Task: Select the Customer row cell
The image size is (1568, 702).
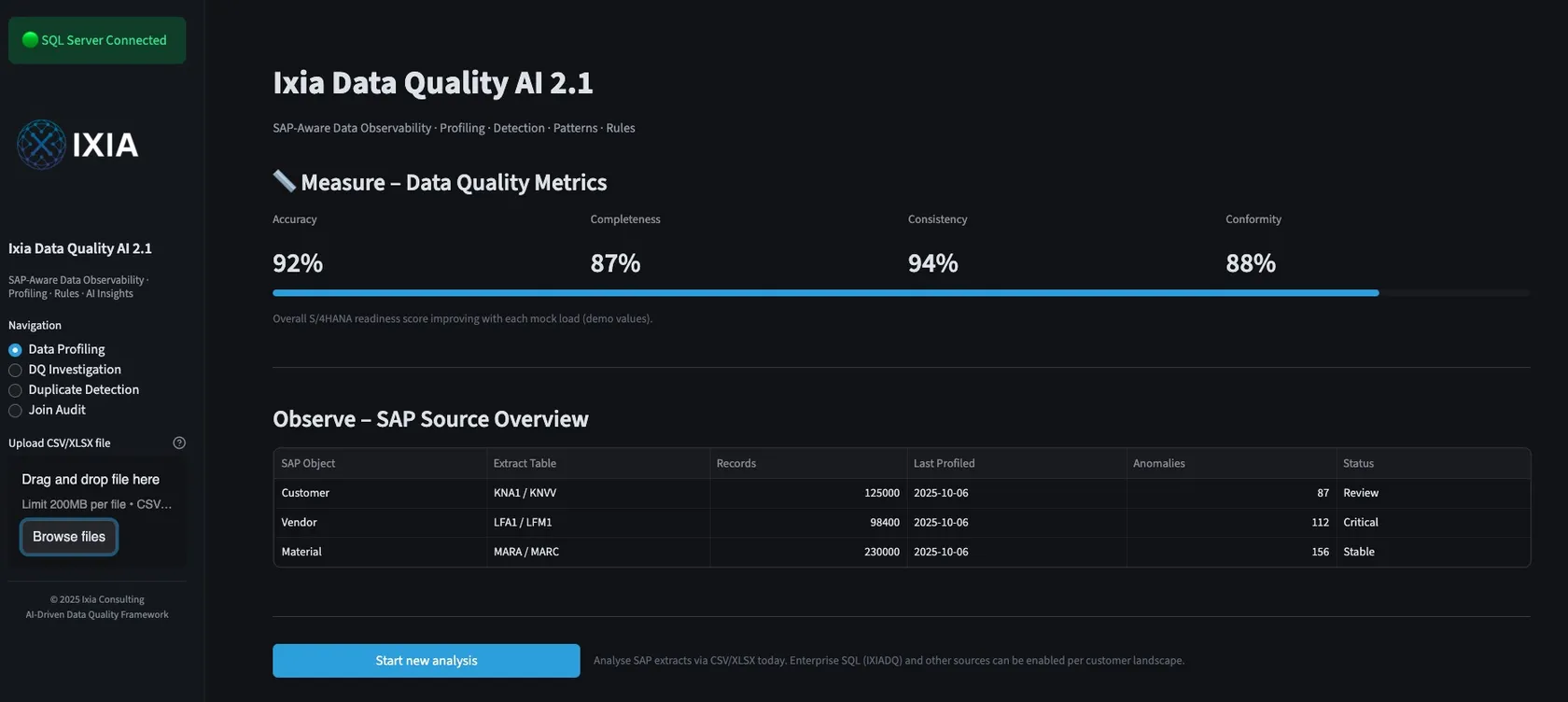Action: tap(380, 493)
